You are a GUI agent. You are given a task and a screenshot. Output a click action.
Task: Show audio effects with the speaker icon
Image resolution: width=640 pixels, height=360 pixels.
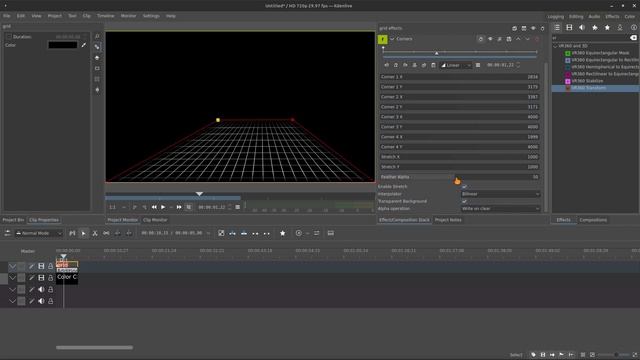coord(582,27)
